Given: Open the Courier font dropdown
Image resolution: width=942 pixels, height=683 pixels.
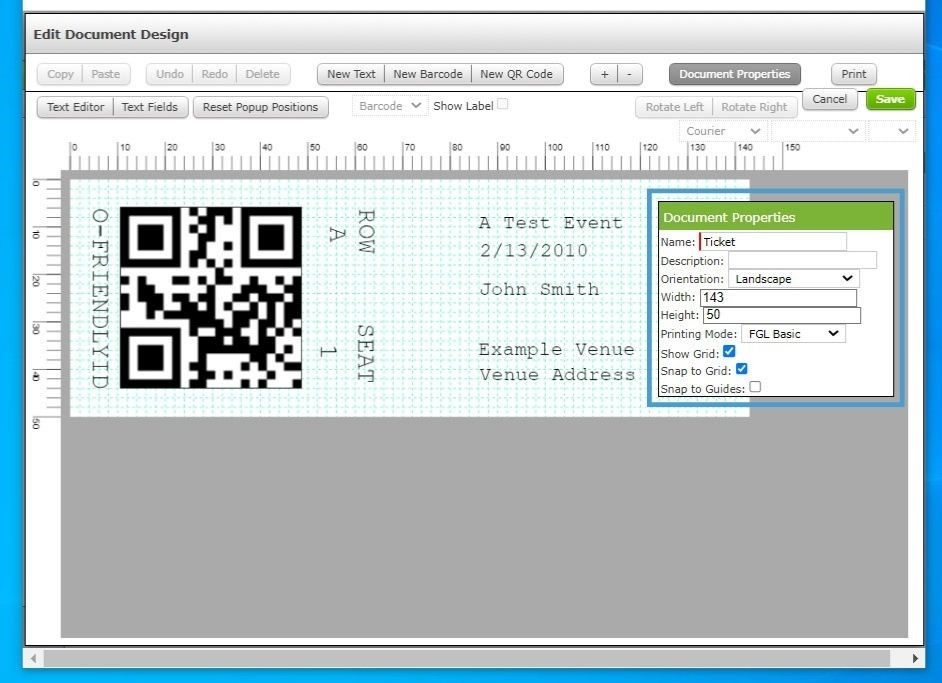Looking at the screenshot, I should [723, 131].
